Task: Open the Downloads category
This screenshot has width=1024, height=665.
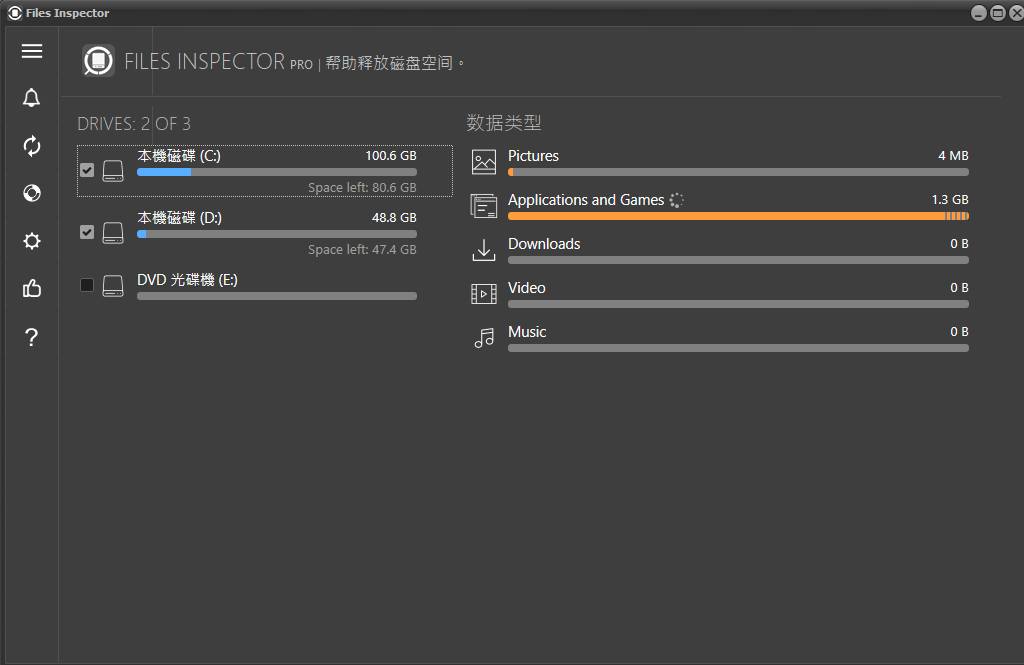Action: click(544, 244)
